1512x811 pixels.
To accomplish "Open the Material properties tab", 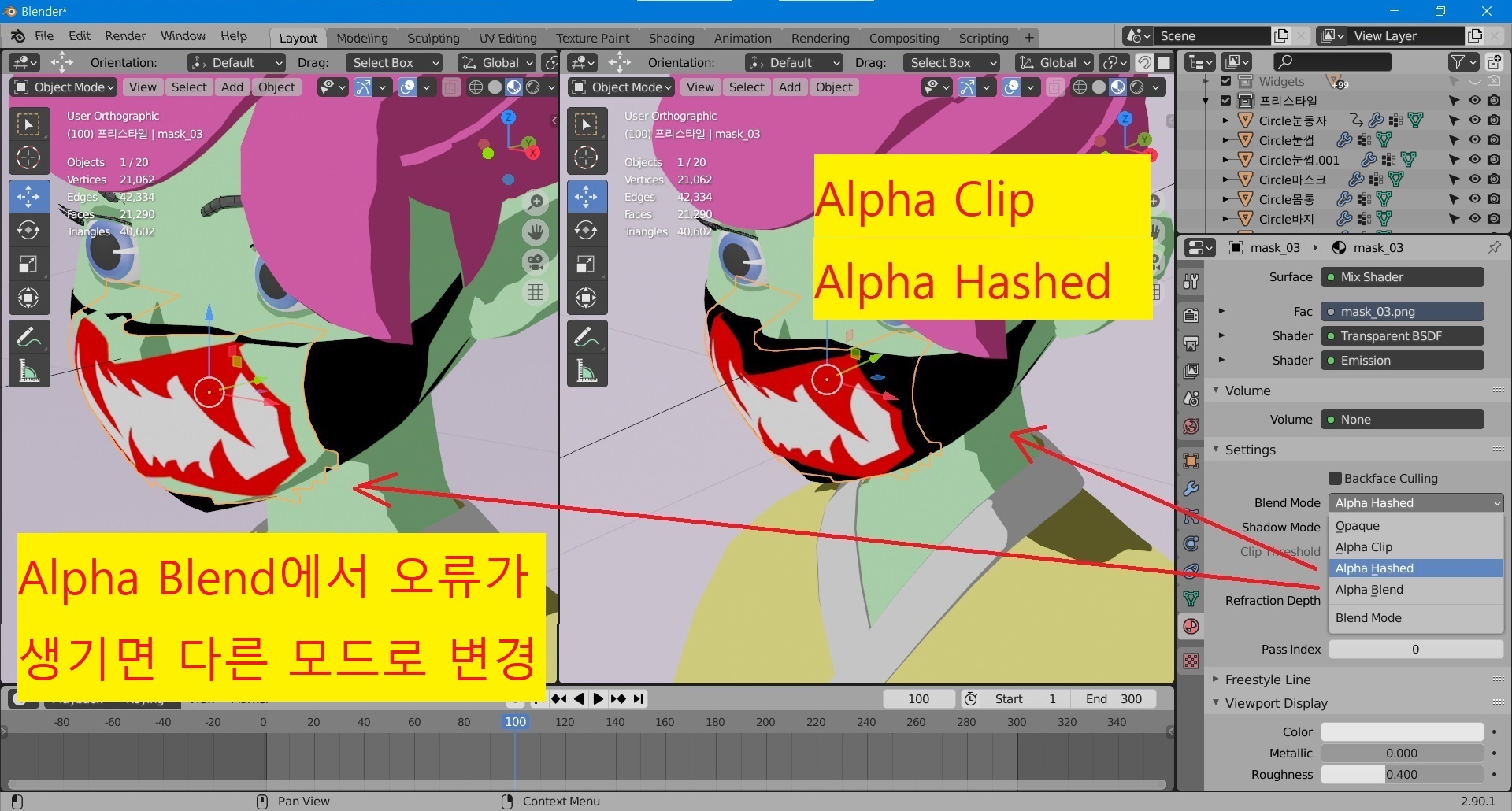I will [1191, 627].
